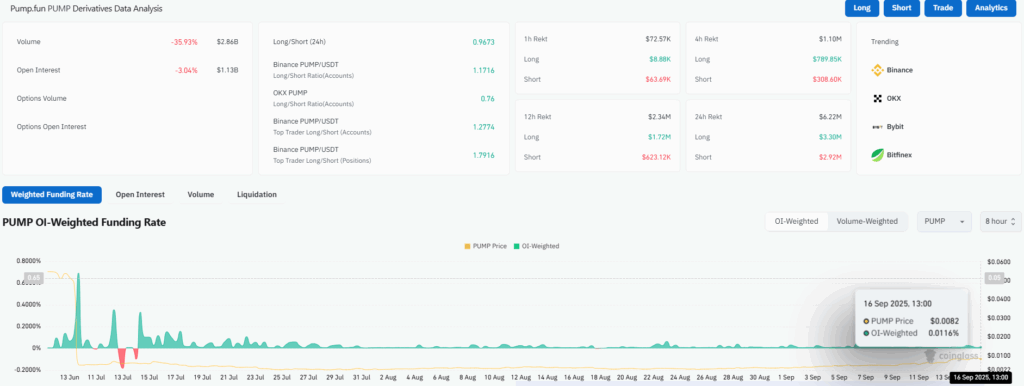Click the PUMP OI-Weighted Funding Rate heading

click(x=84, y=222)
